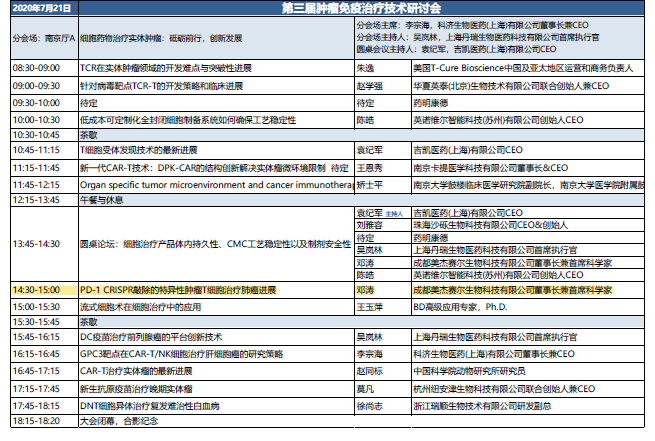Select time slot "11:45-12:15"
Screen dimensions: 655x441
[x=36, y=185]
